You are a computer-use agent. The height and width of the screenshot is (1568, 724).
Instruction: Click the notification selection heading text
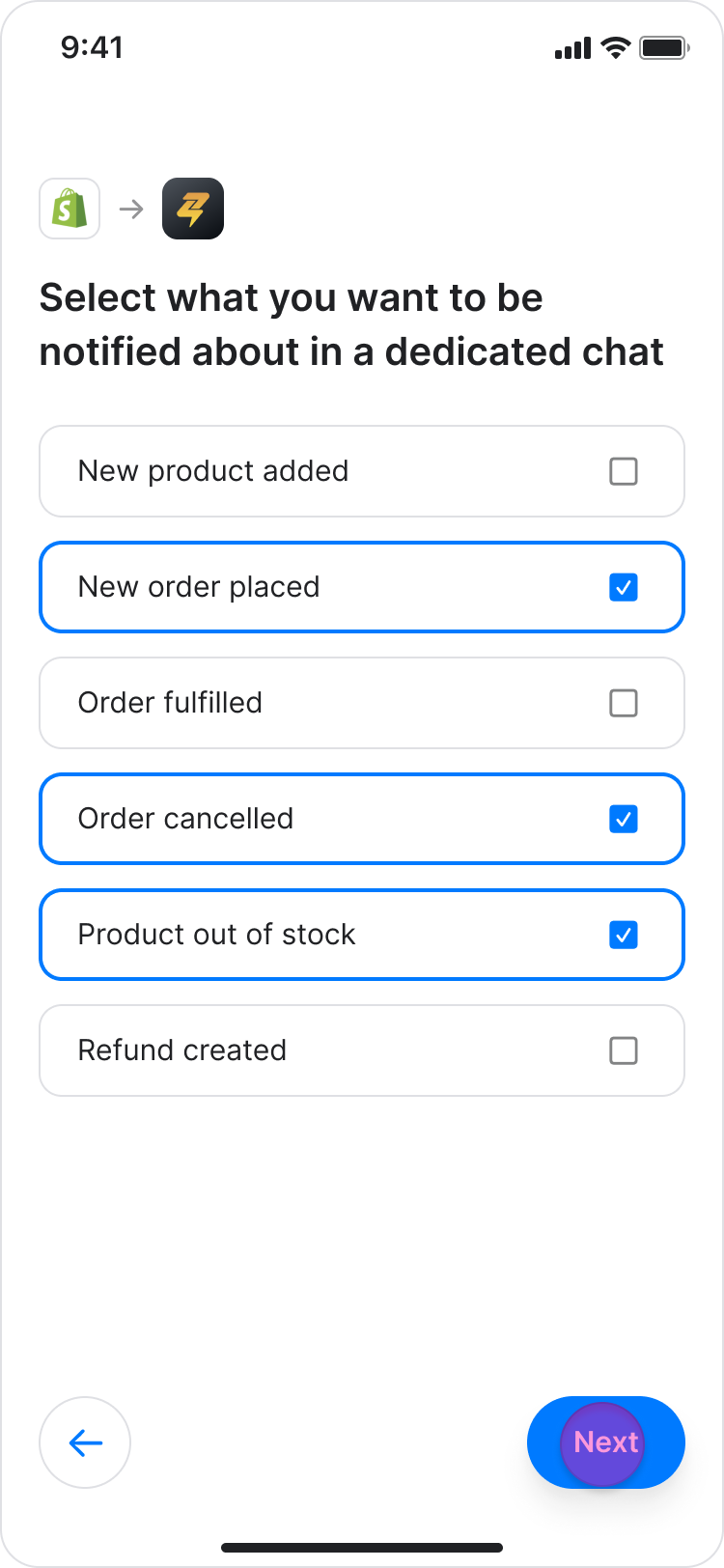click(x=351, y=325)
